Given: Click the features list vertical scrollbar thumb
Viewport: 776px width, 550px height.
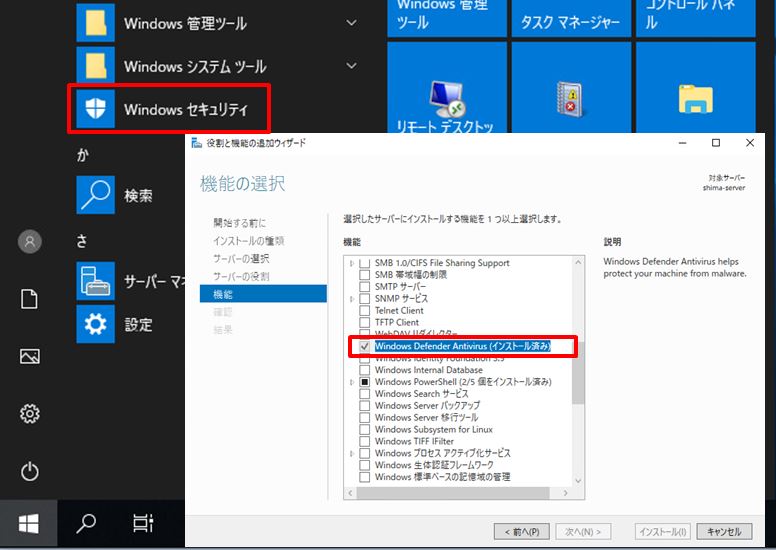Looking at the screenshot, I should point(578,372).
